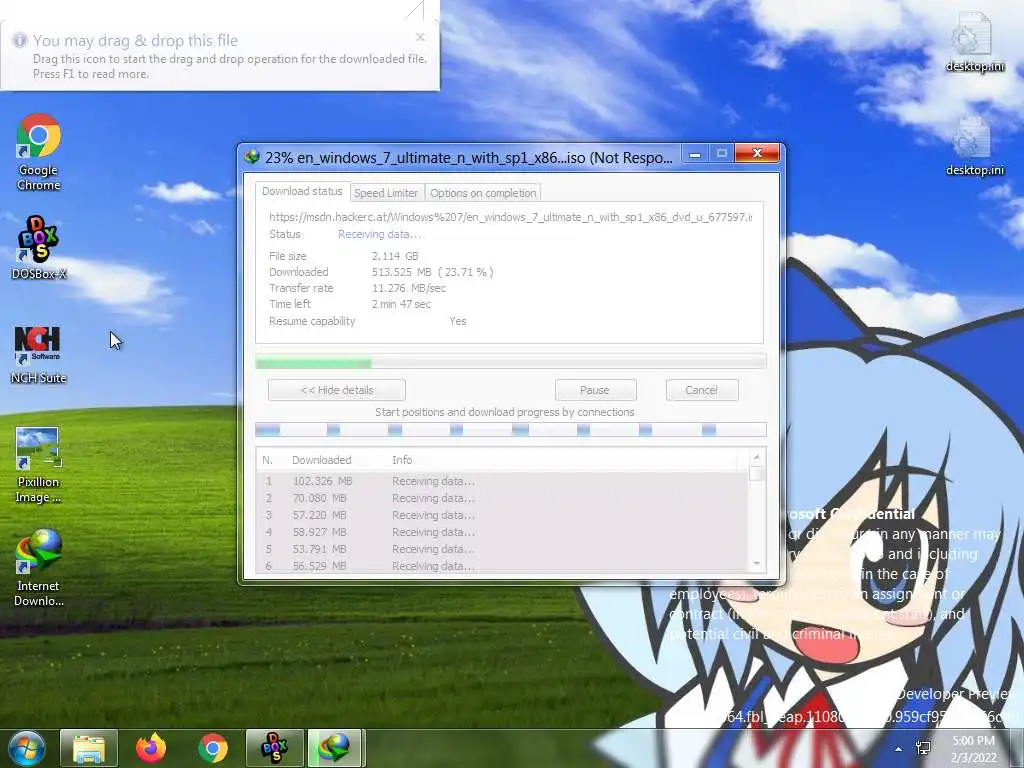Open Internet Download Manager desktop shortcut
Viewport: 1024px width, 768px height.
pyautogui.click(x=39, y=568)
